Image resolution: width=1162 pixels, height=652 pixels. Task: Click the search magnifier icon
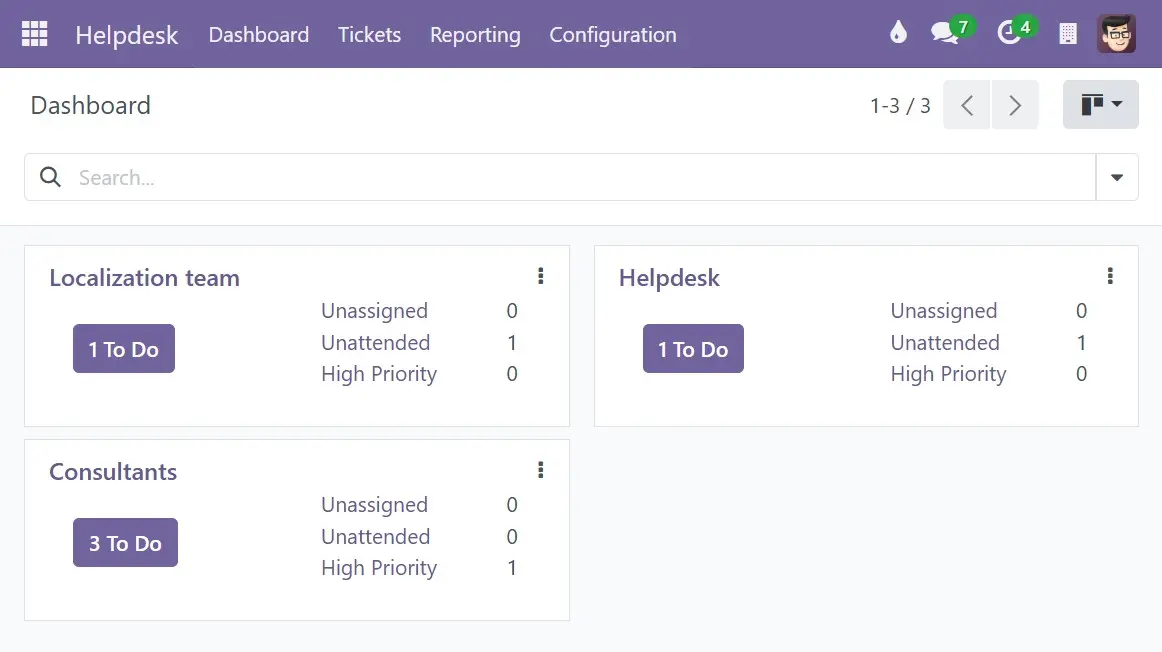tap(50, 177)
